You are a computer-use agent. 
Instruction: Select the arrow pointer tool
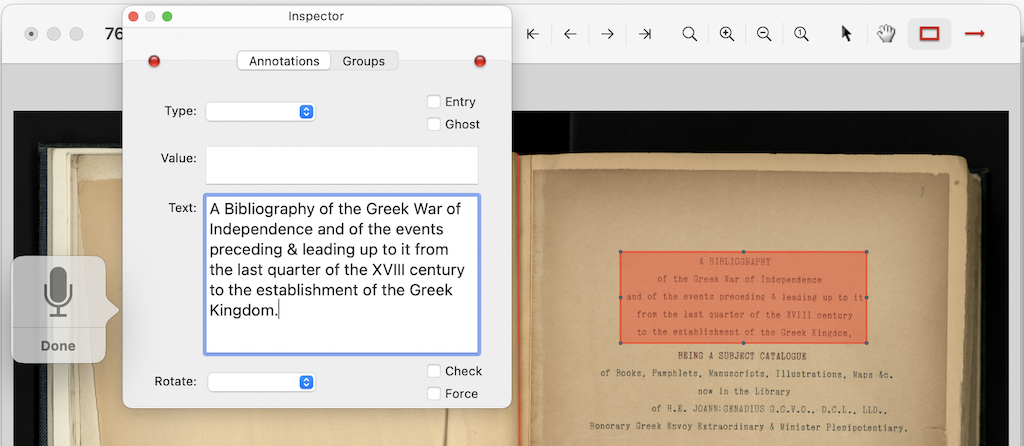click(x=846, y=34)
